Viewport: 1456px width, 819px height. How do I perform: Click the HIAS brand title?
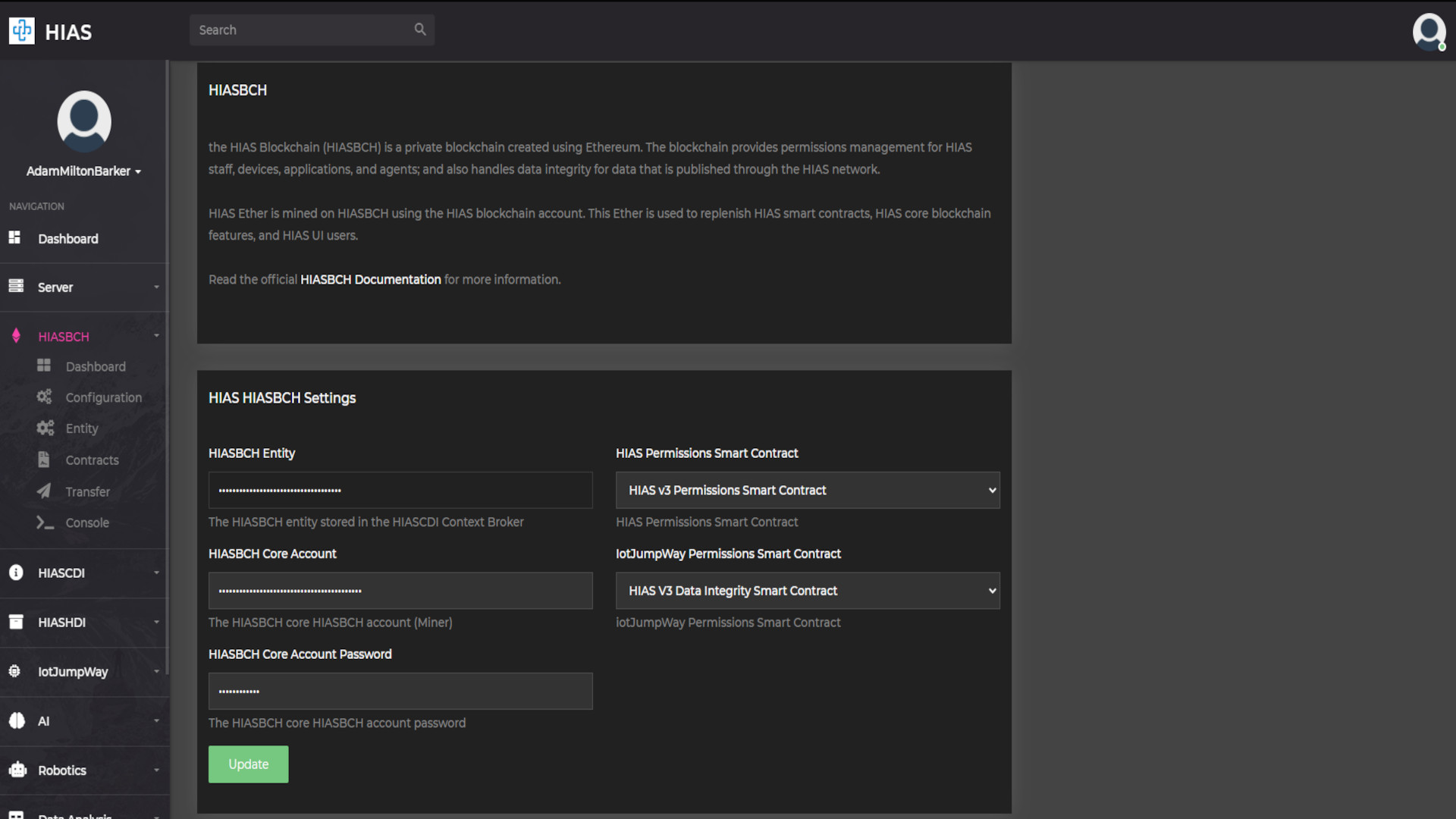pyautogui.click(x=68, y=32)
